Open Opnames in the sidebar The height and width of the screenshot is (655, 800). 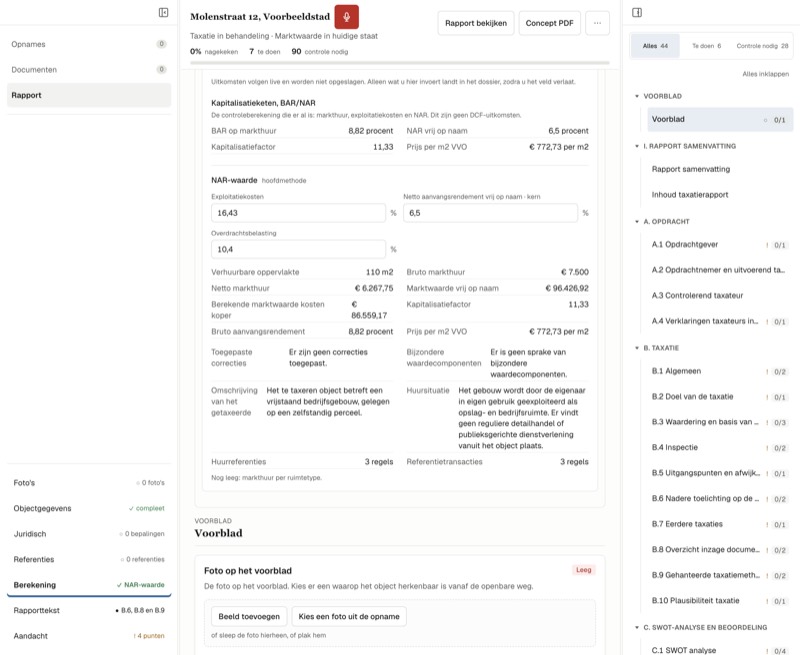89,44
